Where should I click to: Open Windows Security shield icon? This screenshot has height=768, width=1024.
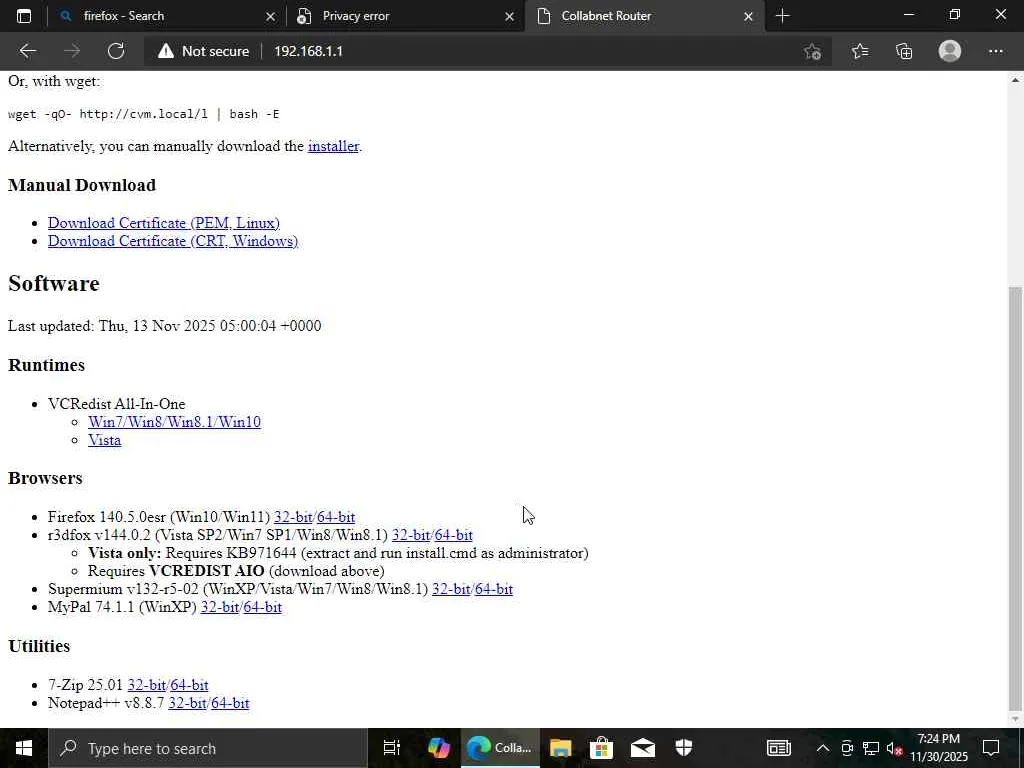[x=684, y=748]
